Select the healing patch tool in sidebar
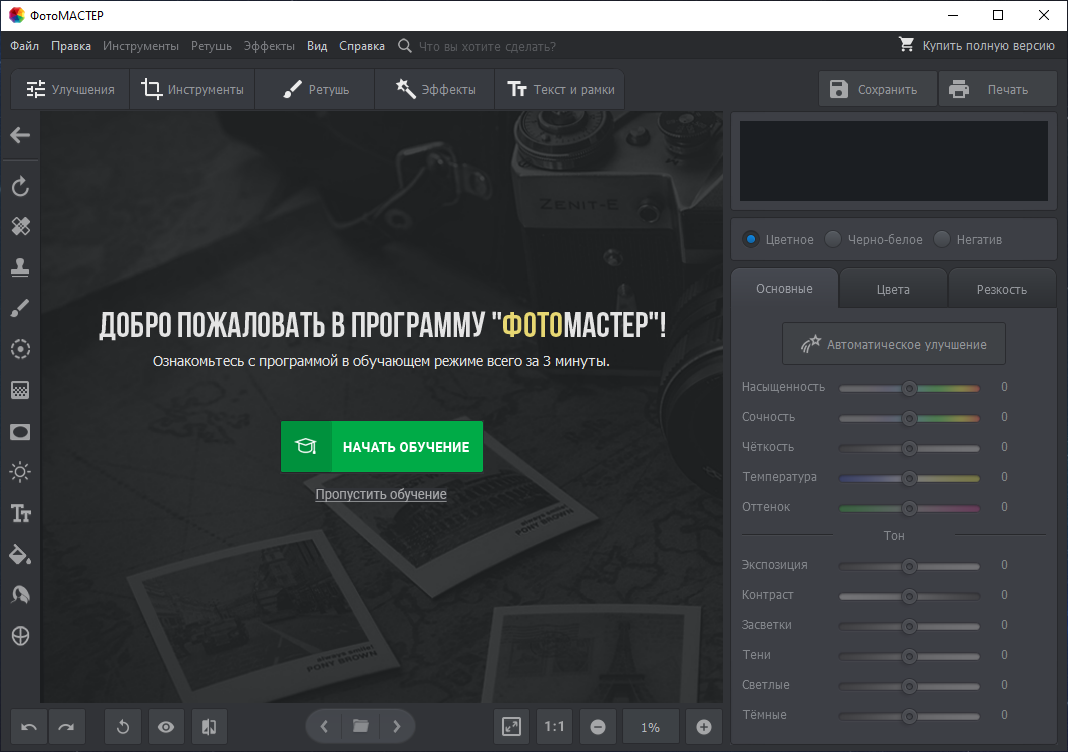 pos(20,226)
